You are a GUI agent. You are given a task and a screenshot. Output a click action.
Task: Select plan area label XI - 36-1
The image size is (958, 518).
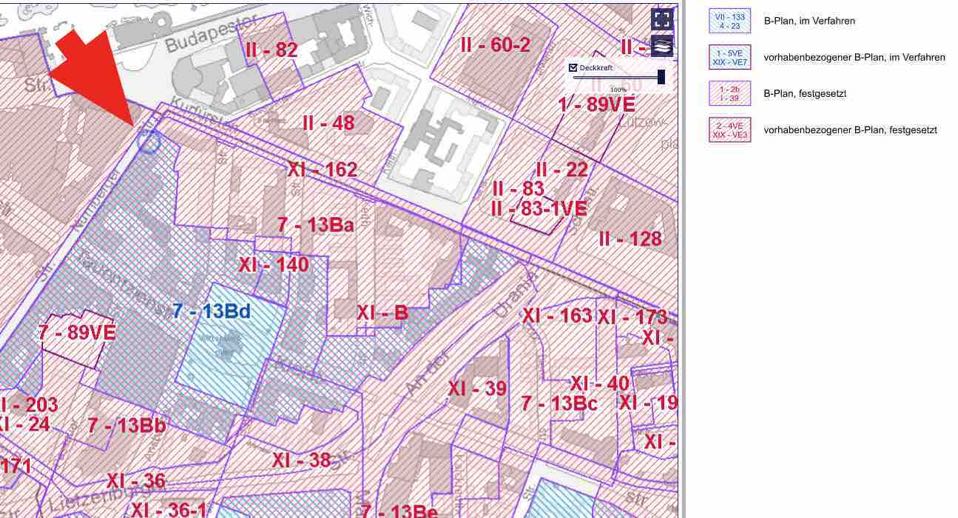(169, 508)
